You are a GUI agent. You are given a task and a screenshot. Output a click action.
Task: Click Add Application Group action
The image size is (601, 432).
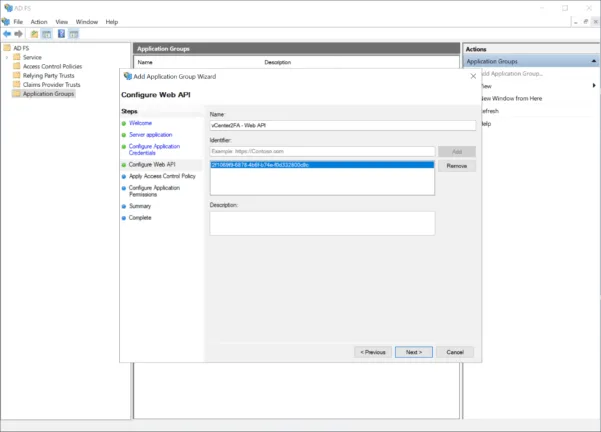point(511,74)
